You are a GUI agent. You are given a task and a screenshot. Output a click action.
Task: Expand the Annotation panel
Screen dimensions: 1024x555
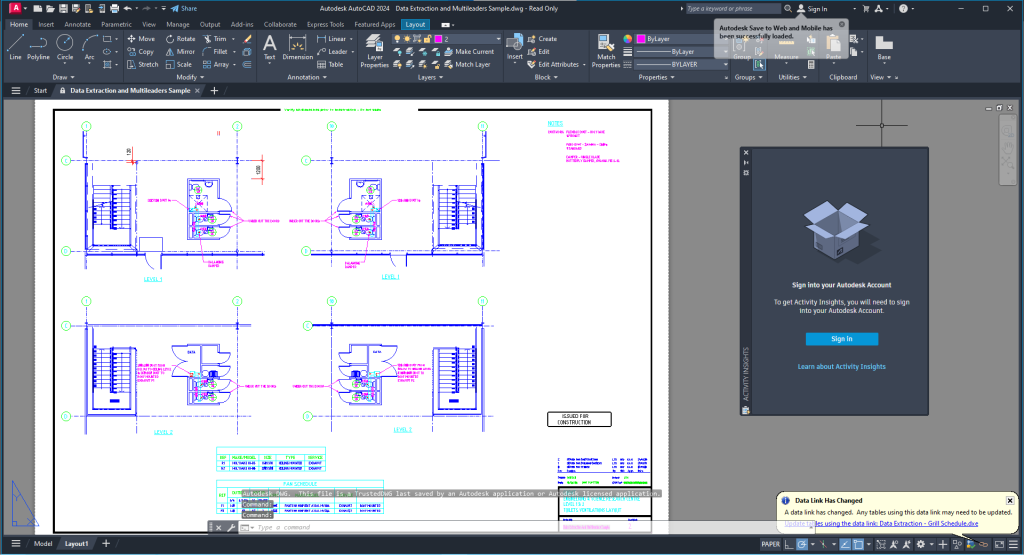pyautogui.click(x=307, y=77)
